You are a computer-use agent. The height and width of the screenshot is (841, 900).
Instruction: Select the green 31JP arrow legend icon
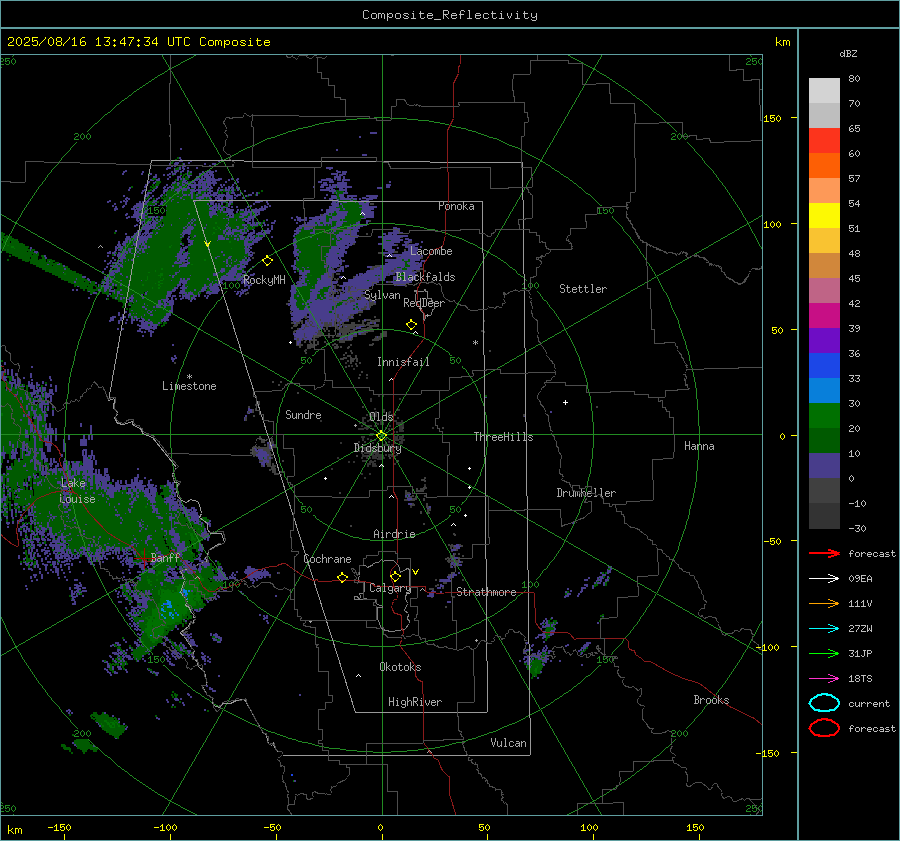(x=824, y=653)
